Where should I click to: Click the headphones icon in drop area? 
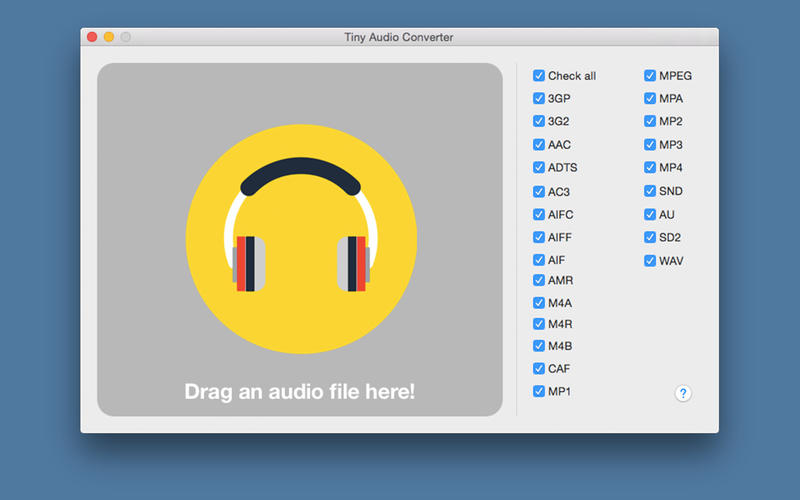301,239
